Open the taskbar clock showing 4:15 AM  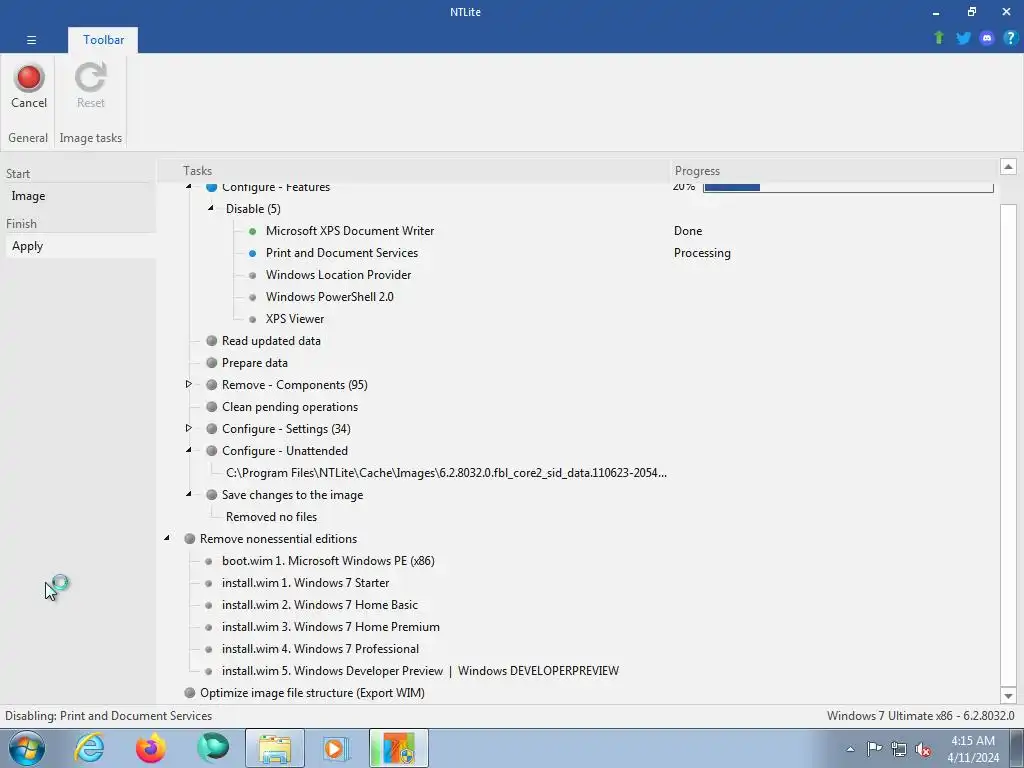click(973, 749)
